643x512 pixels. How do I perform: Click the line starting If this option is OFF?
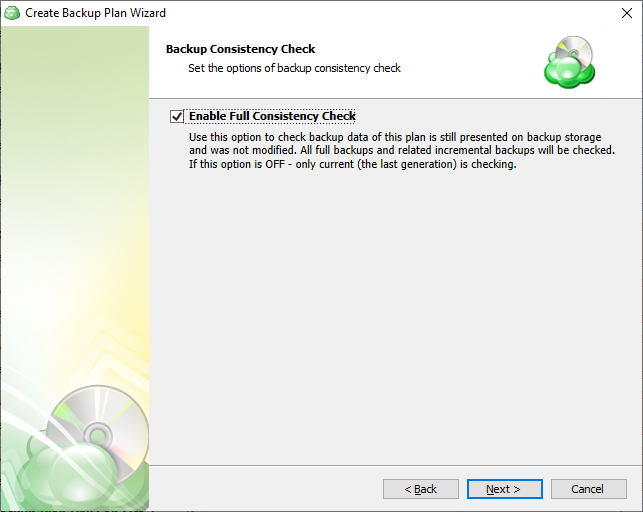352,164
